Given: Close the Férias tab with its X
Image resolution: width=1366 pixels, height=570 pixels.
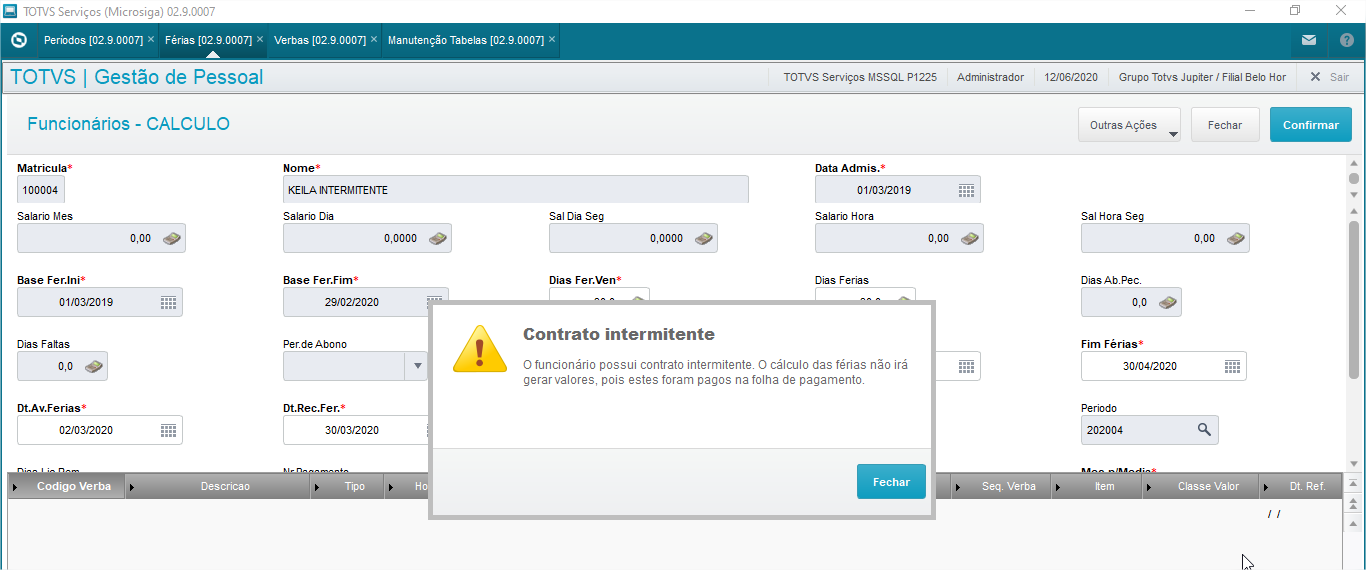Looking at the screenshot, I should point(260,39).
